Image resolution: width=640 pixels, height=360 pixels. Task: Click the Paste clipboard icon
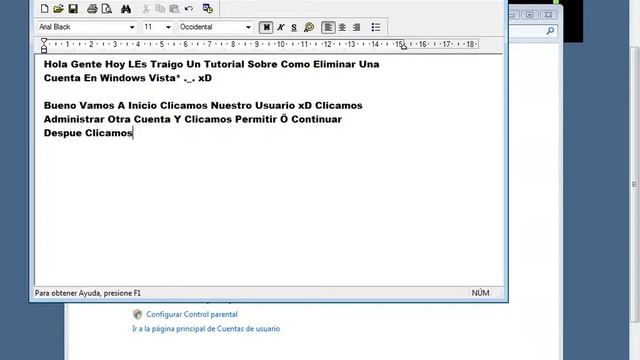point(174,9)
